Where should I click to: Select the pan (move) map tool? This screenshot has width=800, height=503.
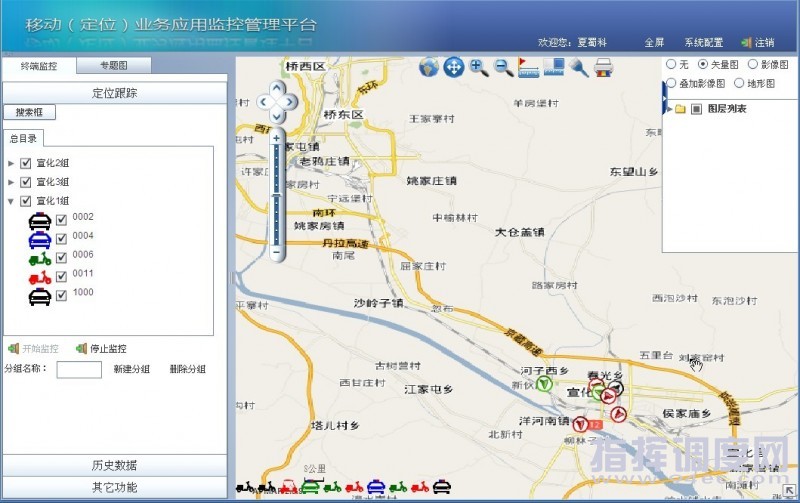[x=454, y=67]
